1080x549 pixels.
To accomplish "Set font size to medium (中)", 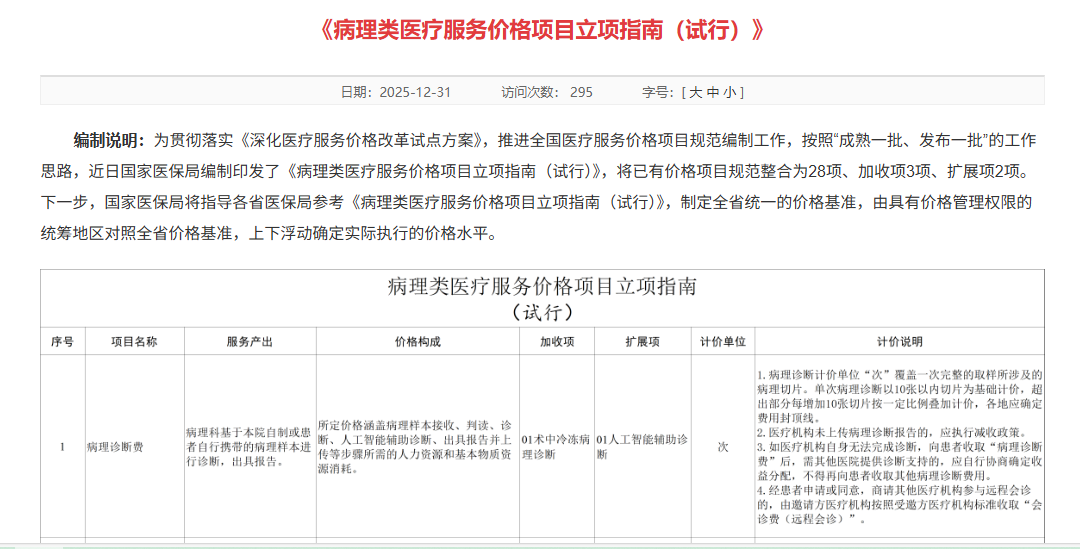I will [x=712, y=92].
